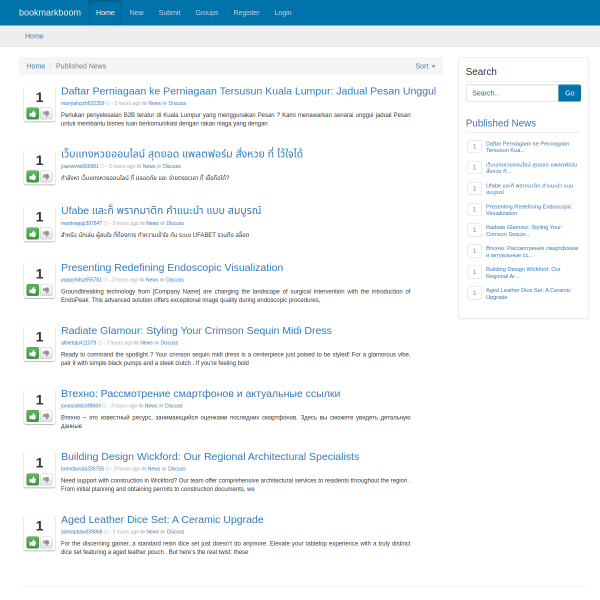This screenshot has width=600, height=600.
Task: Open the Sort dropdown
Action: point(425,66)
